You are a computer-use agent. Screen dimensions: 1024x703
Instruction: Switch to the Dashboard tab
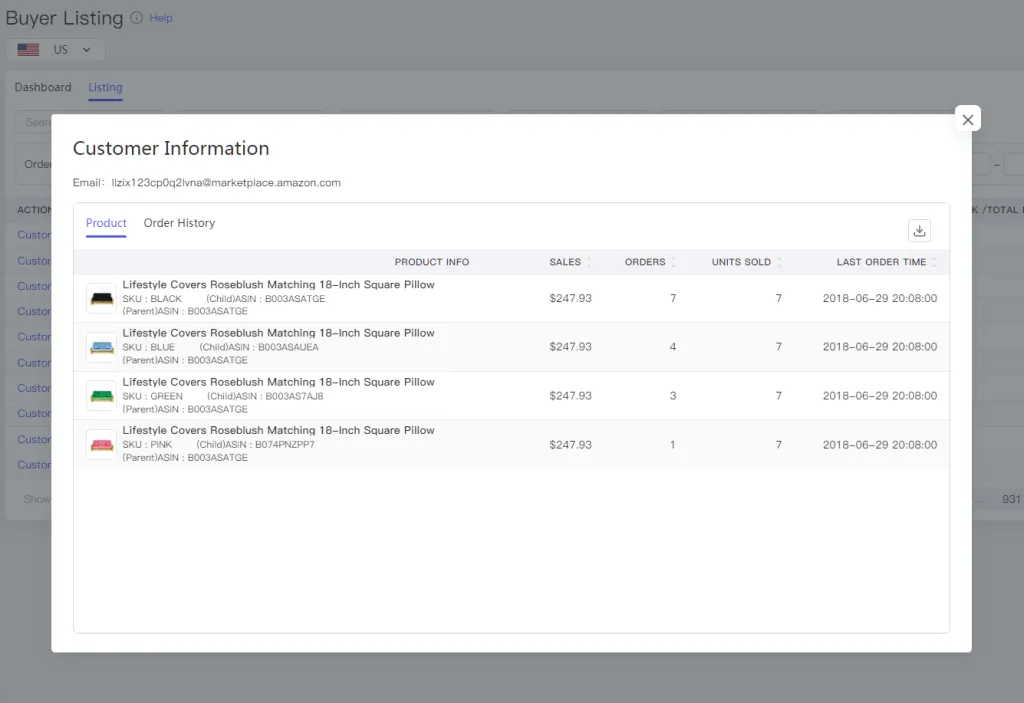pyautogui.click(x=42, y=87)
